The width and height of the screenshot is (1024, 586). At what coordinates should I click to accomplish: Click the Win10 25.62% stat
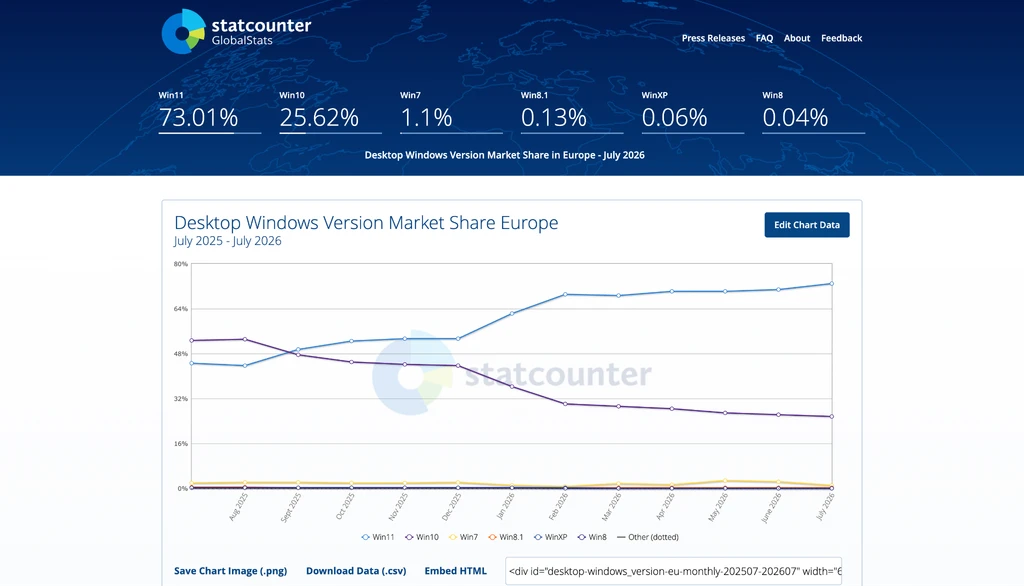pos(330,112)
